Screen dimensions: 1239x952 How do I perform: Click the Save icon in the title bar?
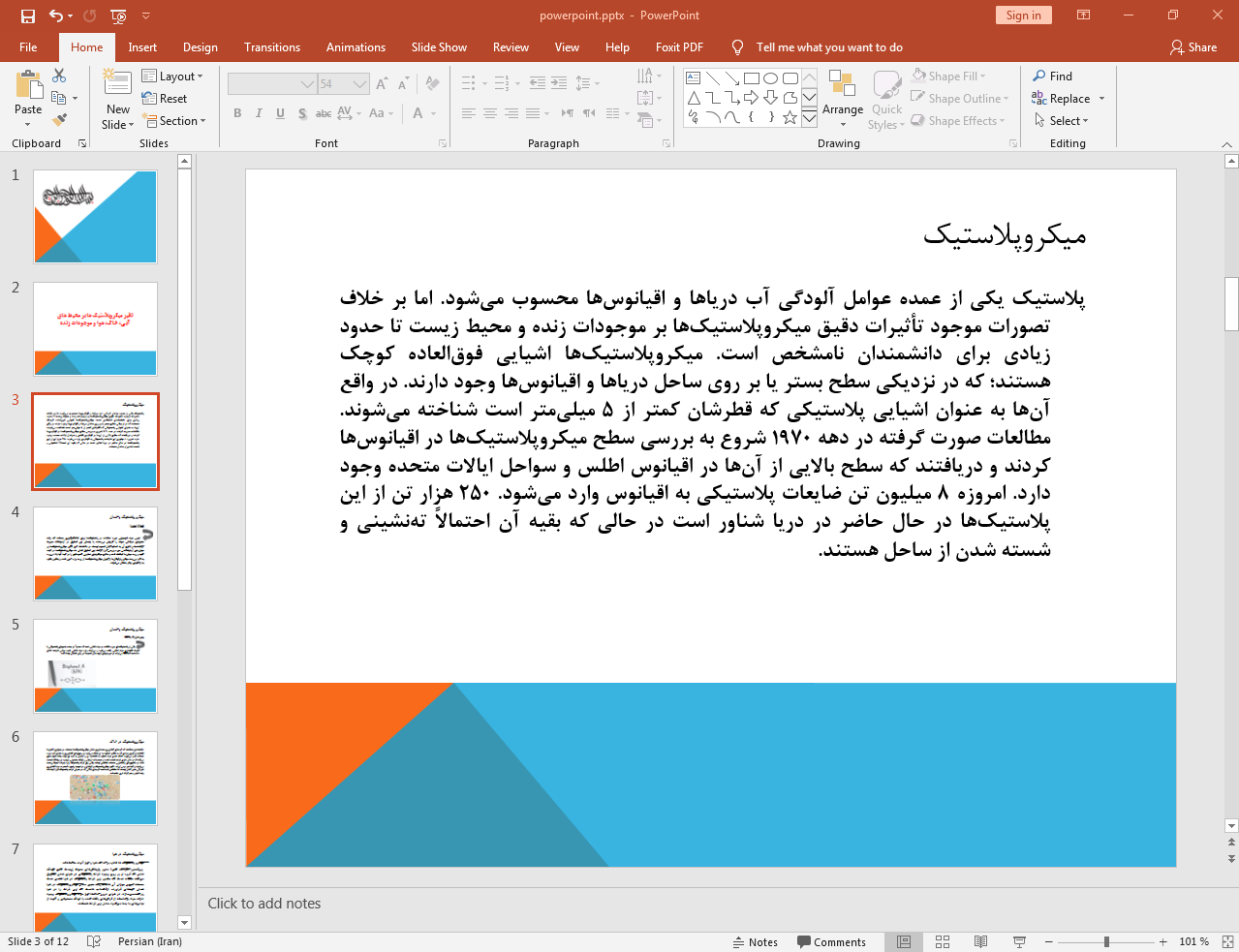click(x=27, y=15)
